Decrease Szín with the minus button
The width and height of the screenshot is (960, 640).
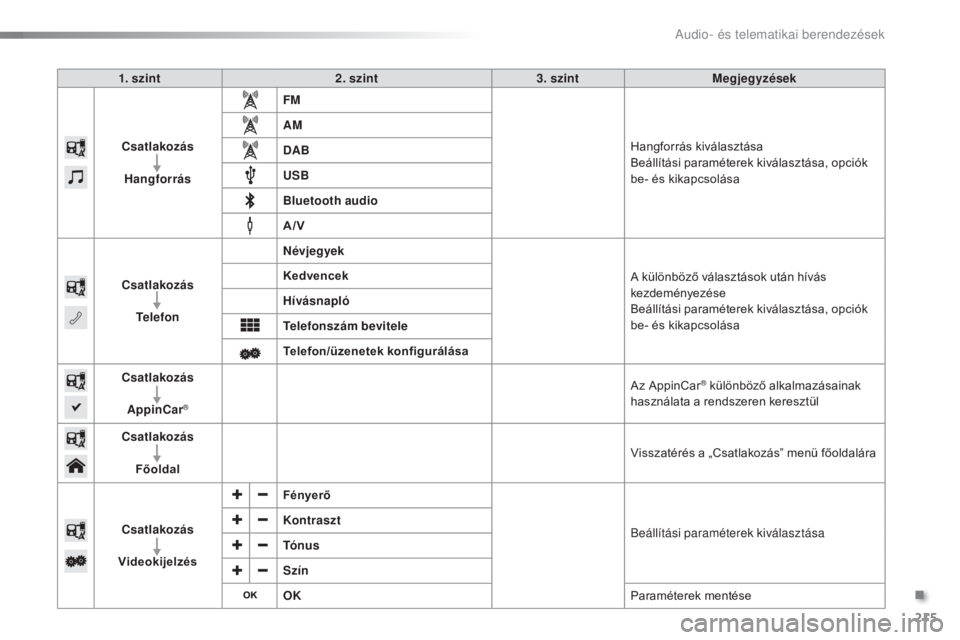point(263,570)
